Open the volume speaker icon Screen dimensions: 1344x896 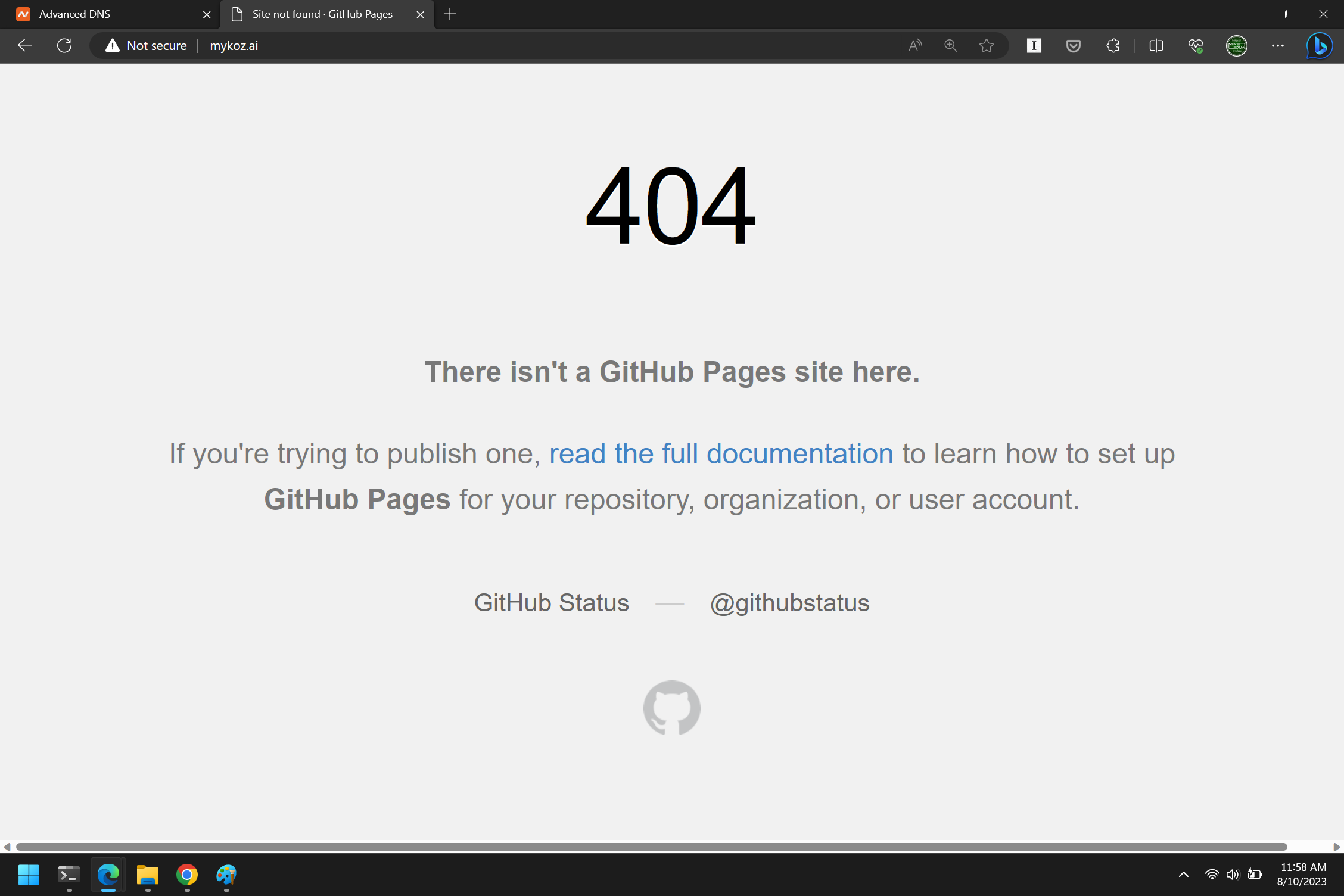click(1233, 875)
